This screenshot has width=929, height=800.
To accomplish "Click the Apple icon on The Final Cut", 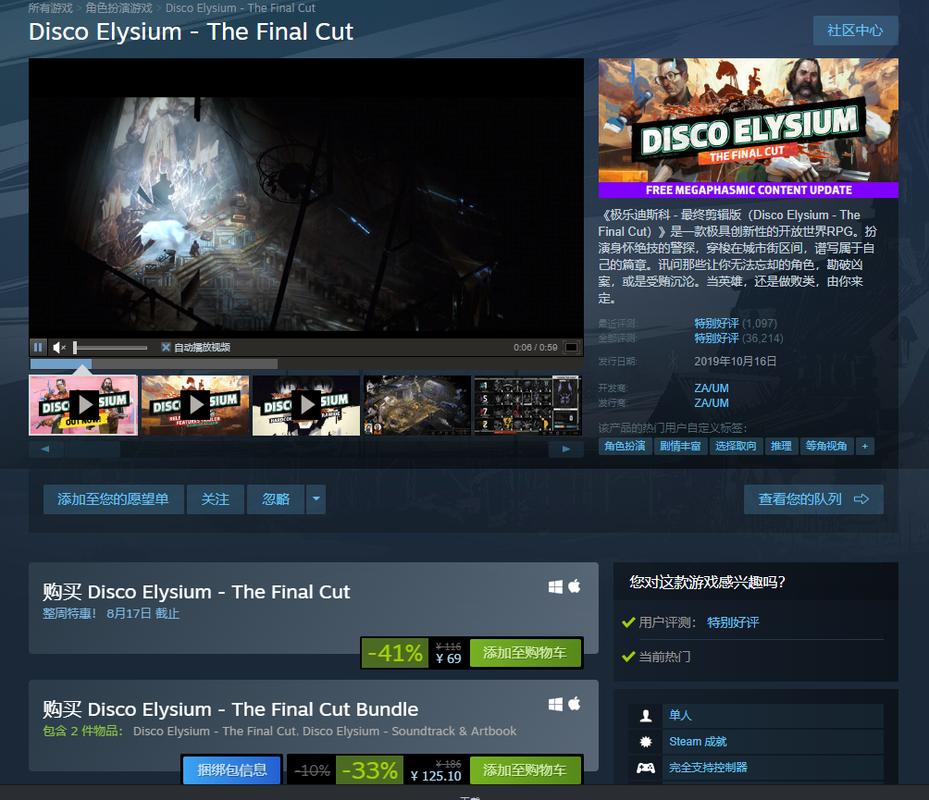I will 574,586.
